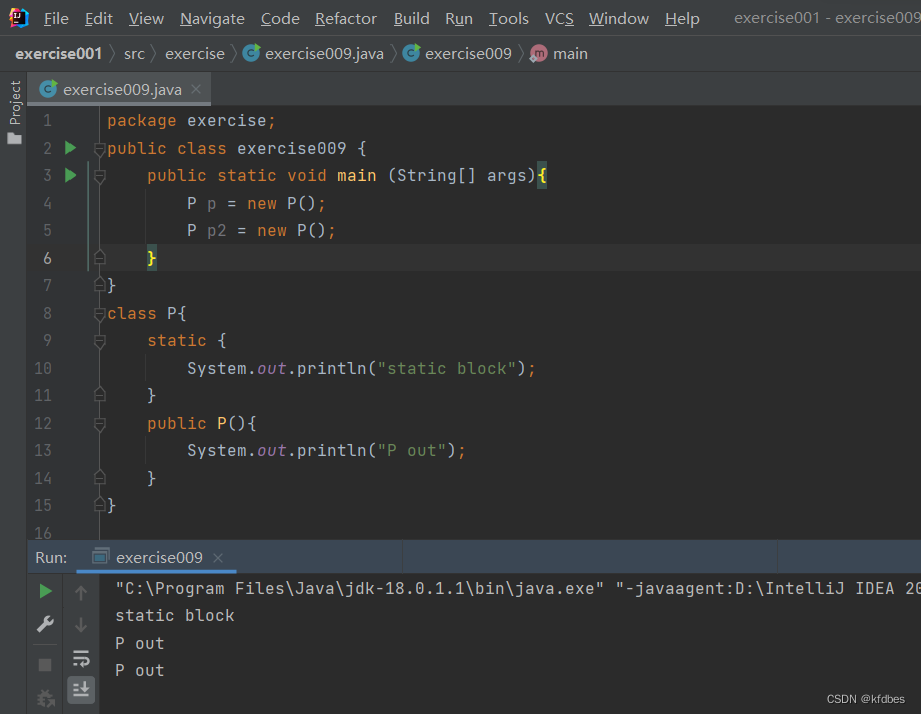Close the exercise009 run tab

[218, 558]
